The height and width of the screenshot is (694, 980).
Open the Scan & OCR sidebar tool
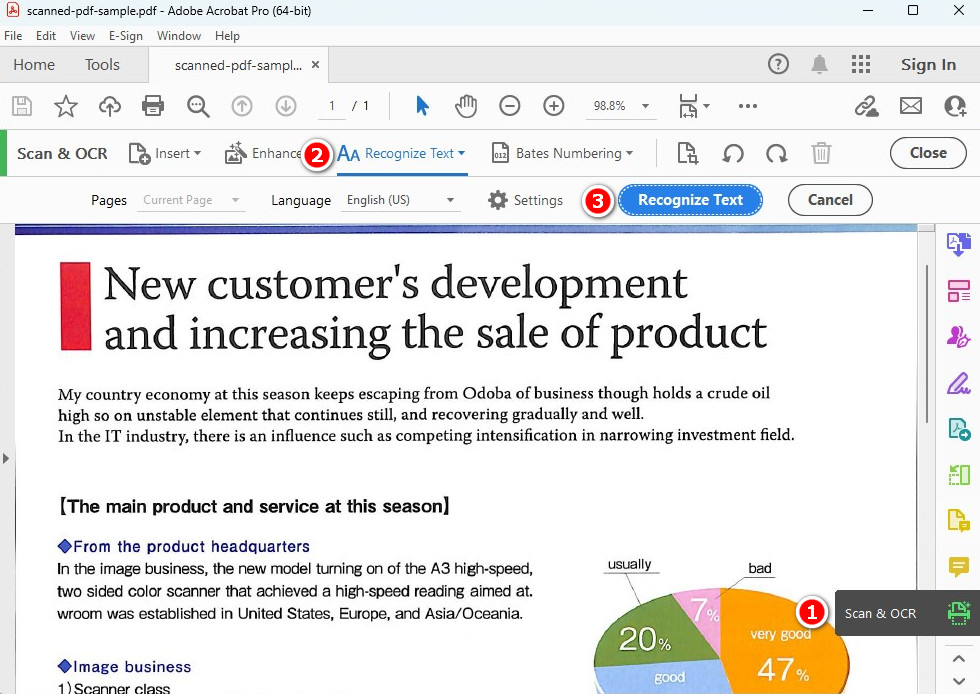(x=959, y=613)
